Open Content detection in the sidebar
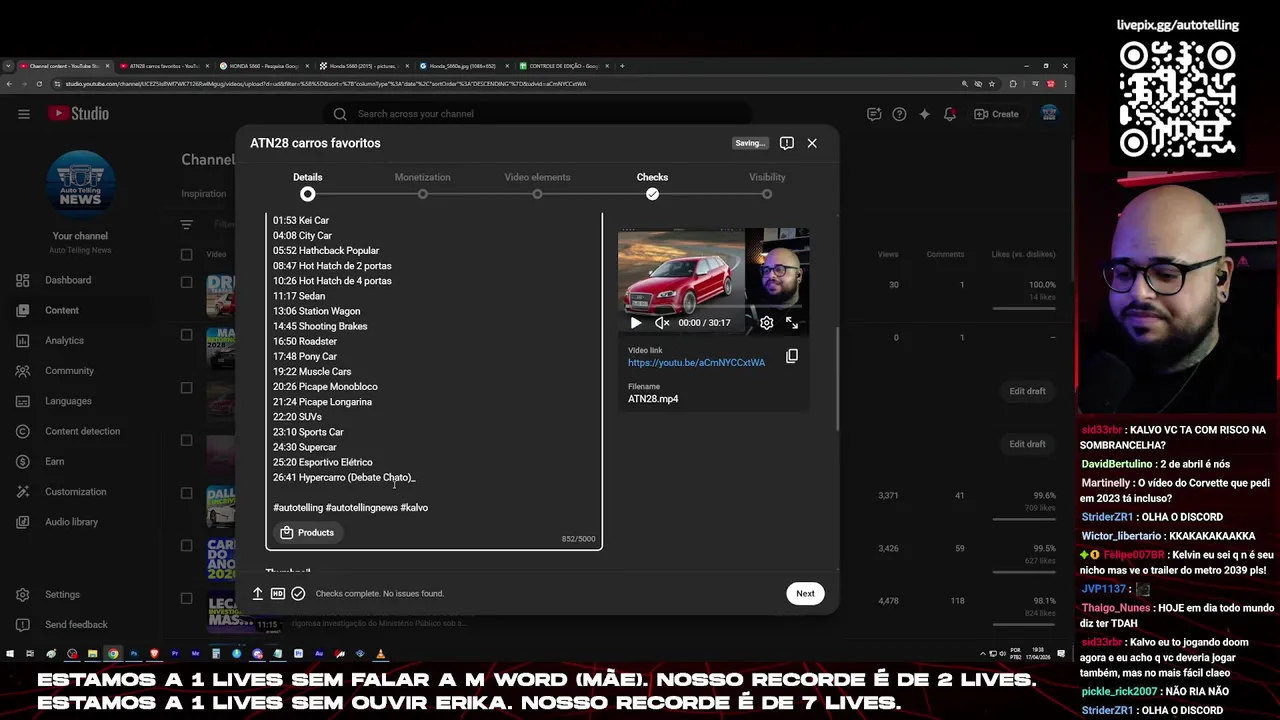Image resolution: width=1280 pixels, height=720 pixels. pos(82,431)
